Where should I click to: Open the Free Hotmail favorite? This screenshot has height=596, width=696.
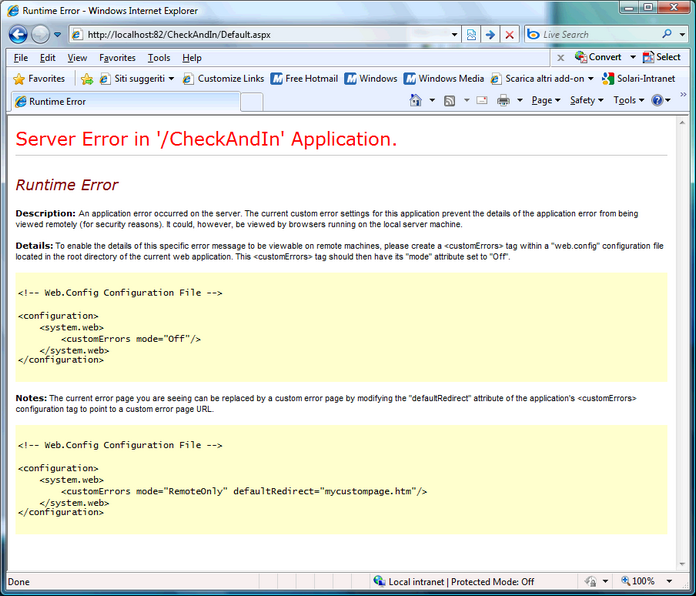[304, 79]
